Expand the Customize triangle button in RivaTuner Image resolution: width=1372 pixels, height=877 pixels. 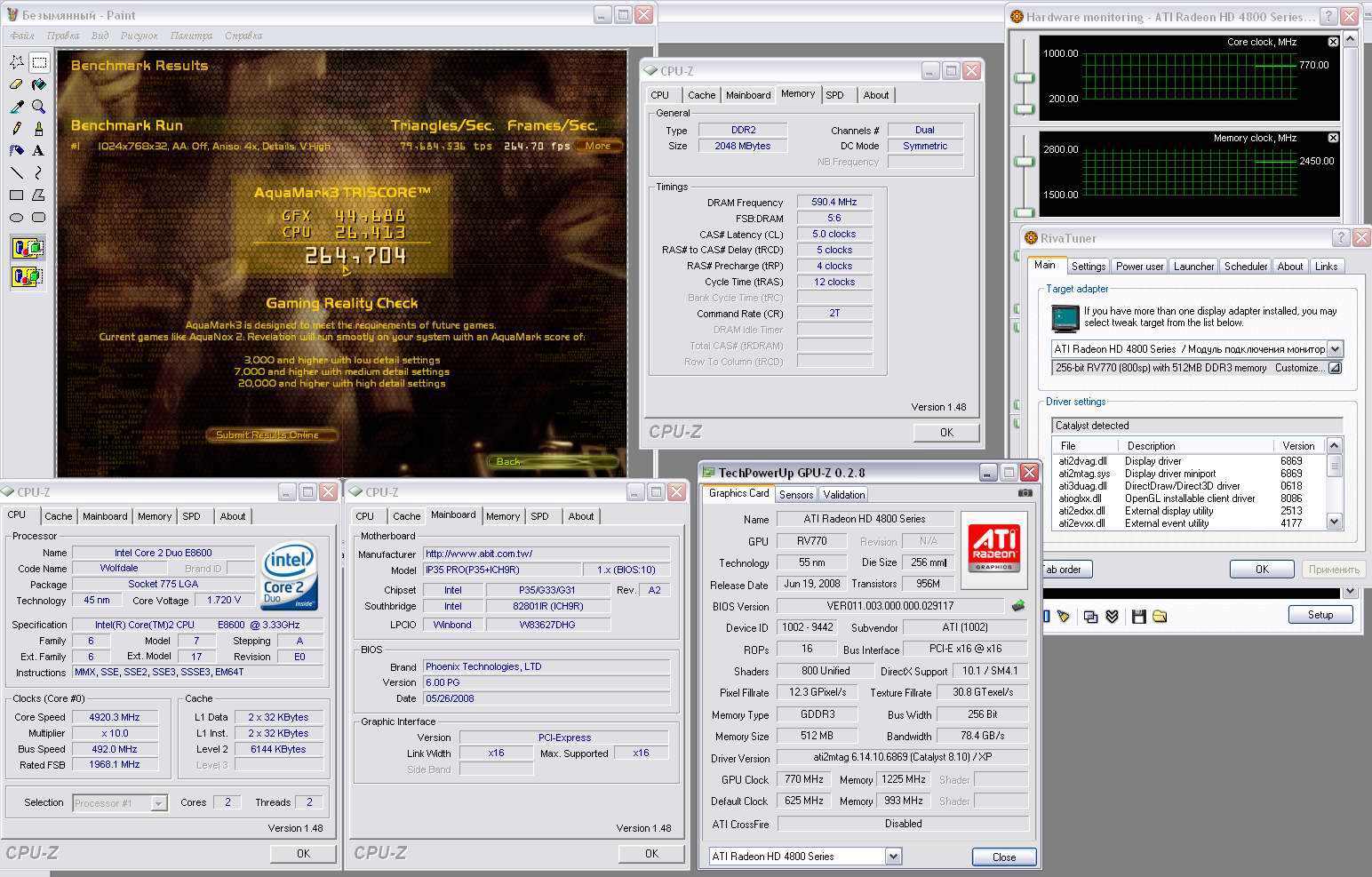click(x=1335, y=368)
